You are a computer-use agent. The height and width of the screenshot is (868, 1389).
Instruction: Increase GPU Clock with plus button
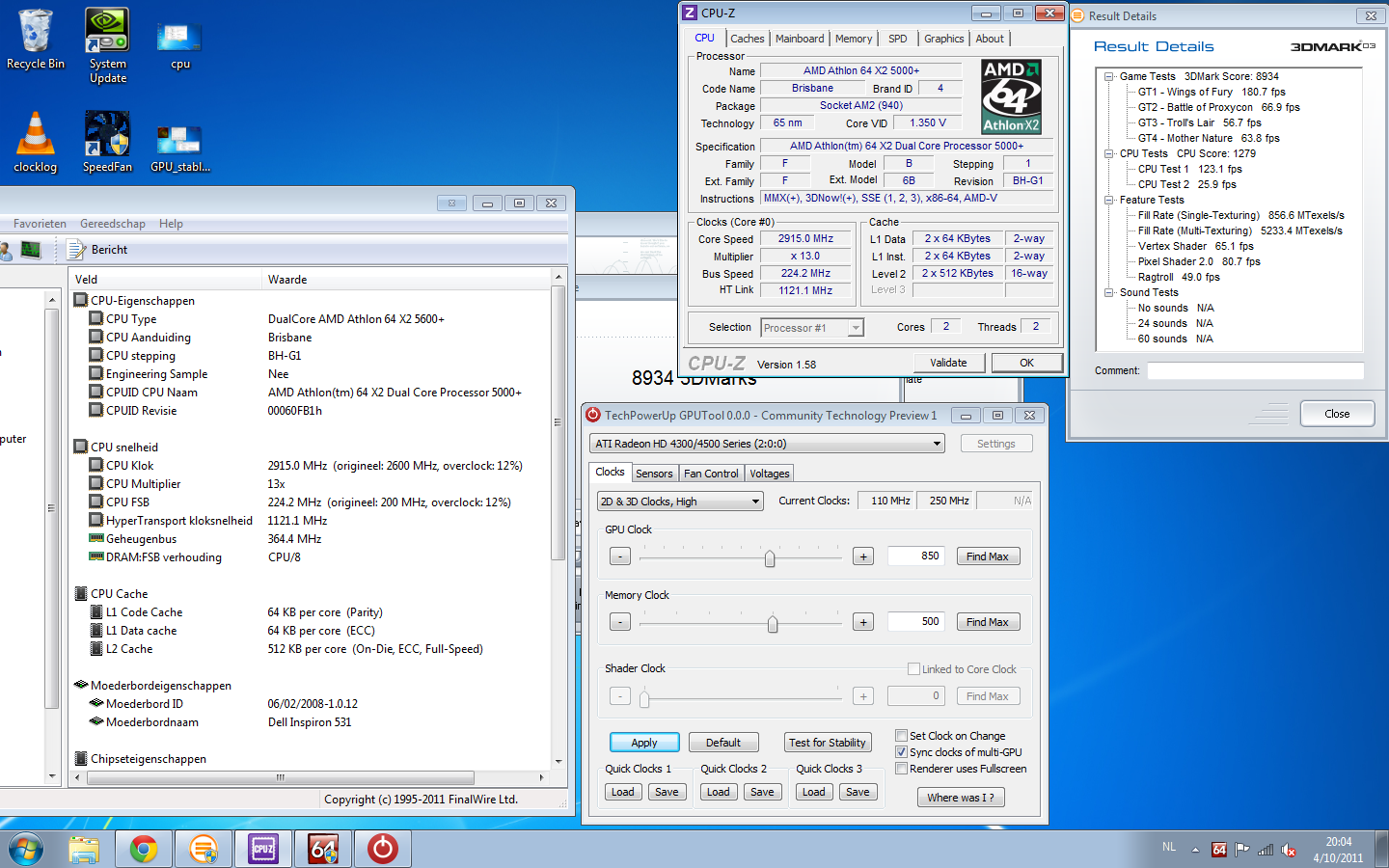(x=863, y=556)
